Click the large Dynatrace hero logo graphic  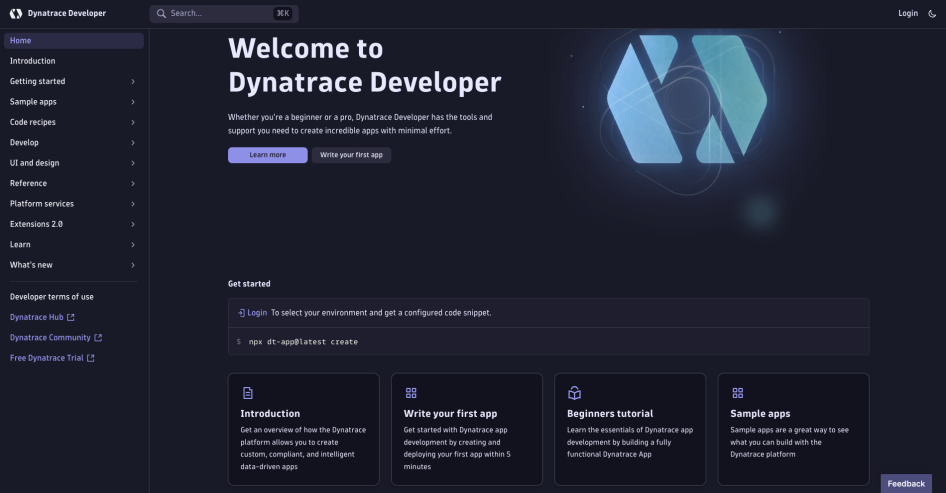[x=687, y=100]
